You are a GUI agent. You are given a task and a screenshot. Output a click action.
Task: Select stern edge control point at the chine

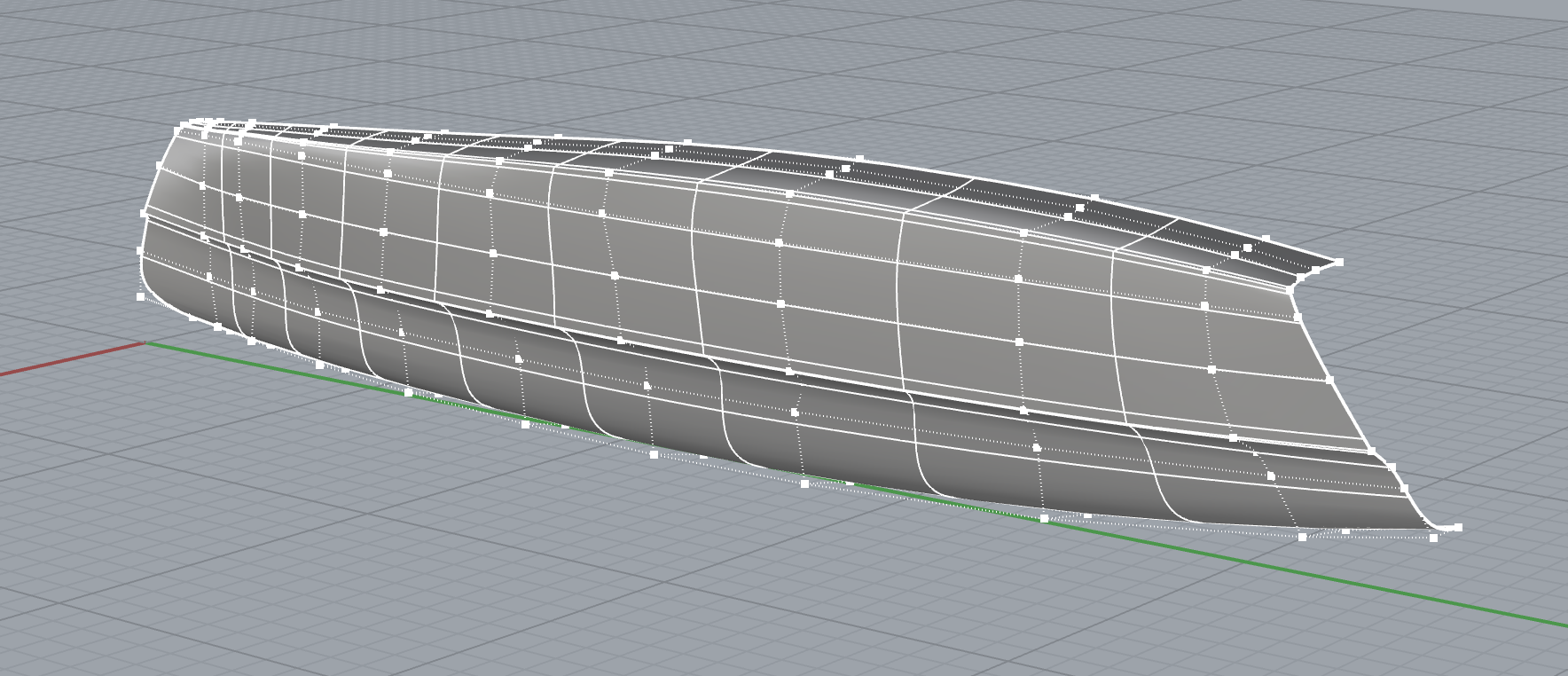click(x=144, y=214)
